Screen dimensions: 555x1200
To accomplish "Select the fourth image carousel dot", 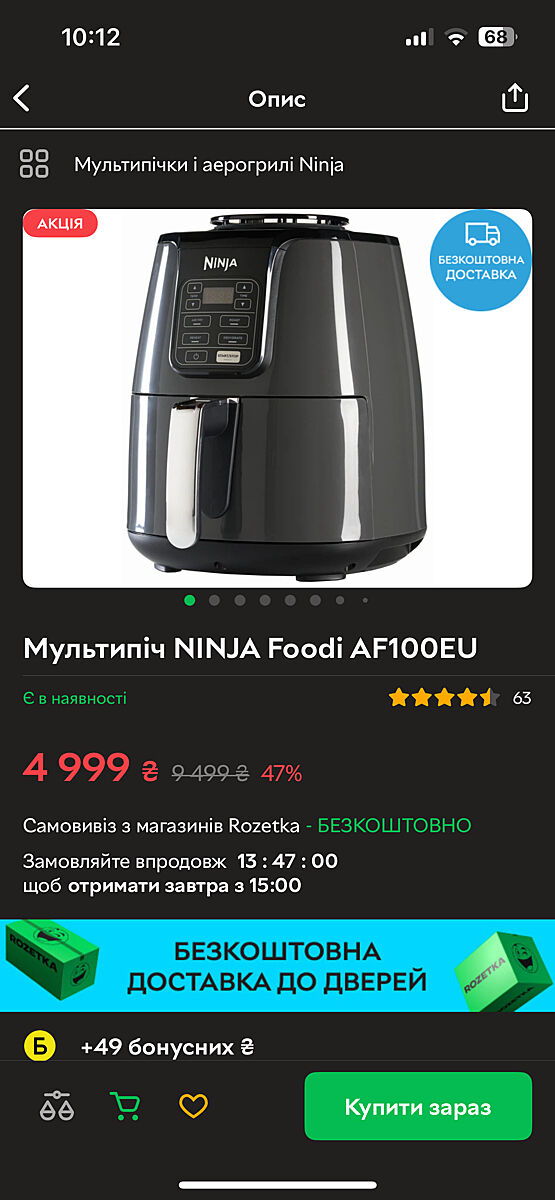I will click(265, 601).
